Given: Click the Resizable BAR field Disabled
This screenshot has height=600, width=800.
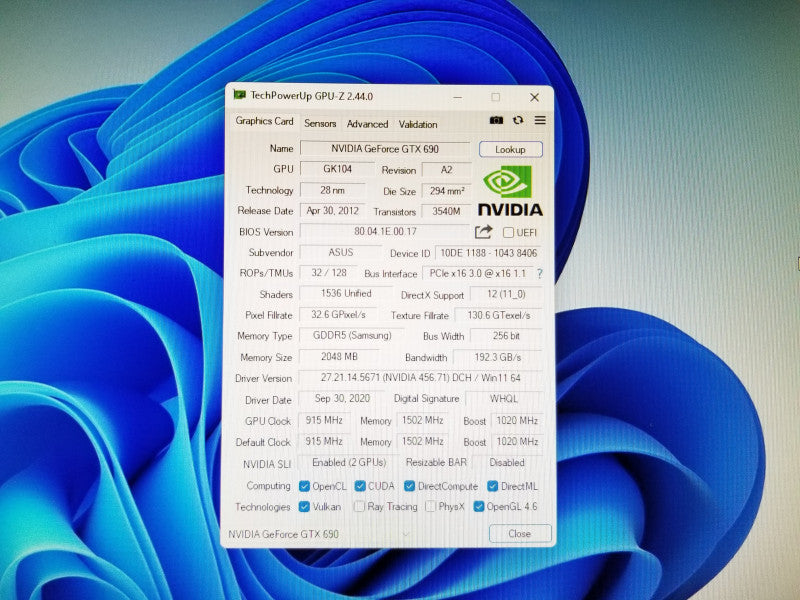Looking at the screenshot, I should [x=507, y=462].
